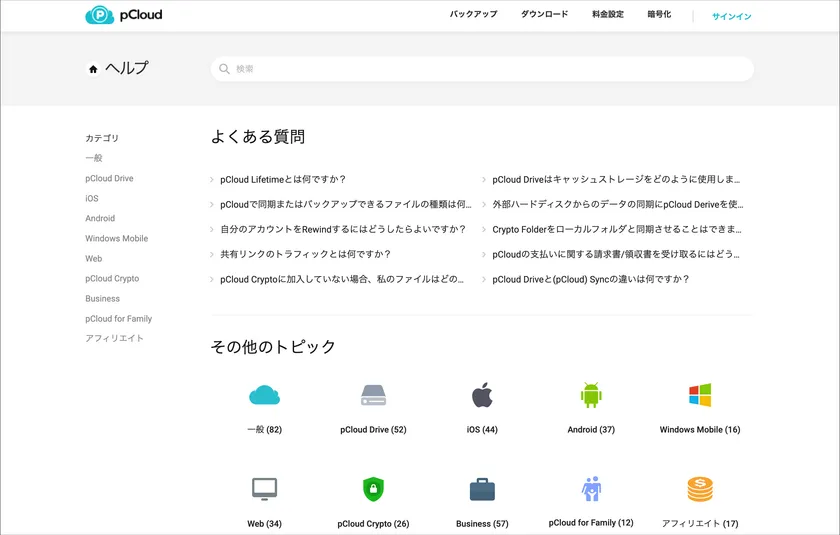
Task: Select the Business briefcase icon
Action: pos(482,490)
